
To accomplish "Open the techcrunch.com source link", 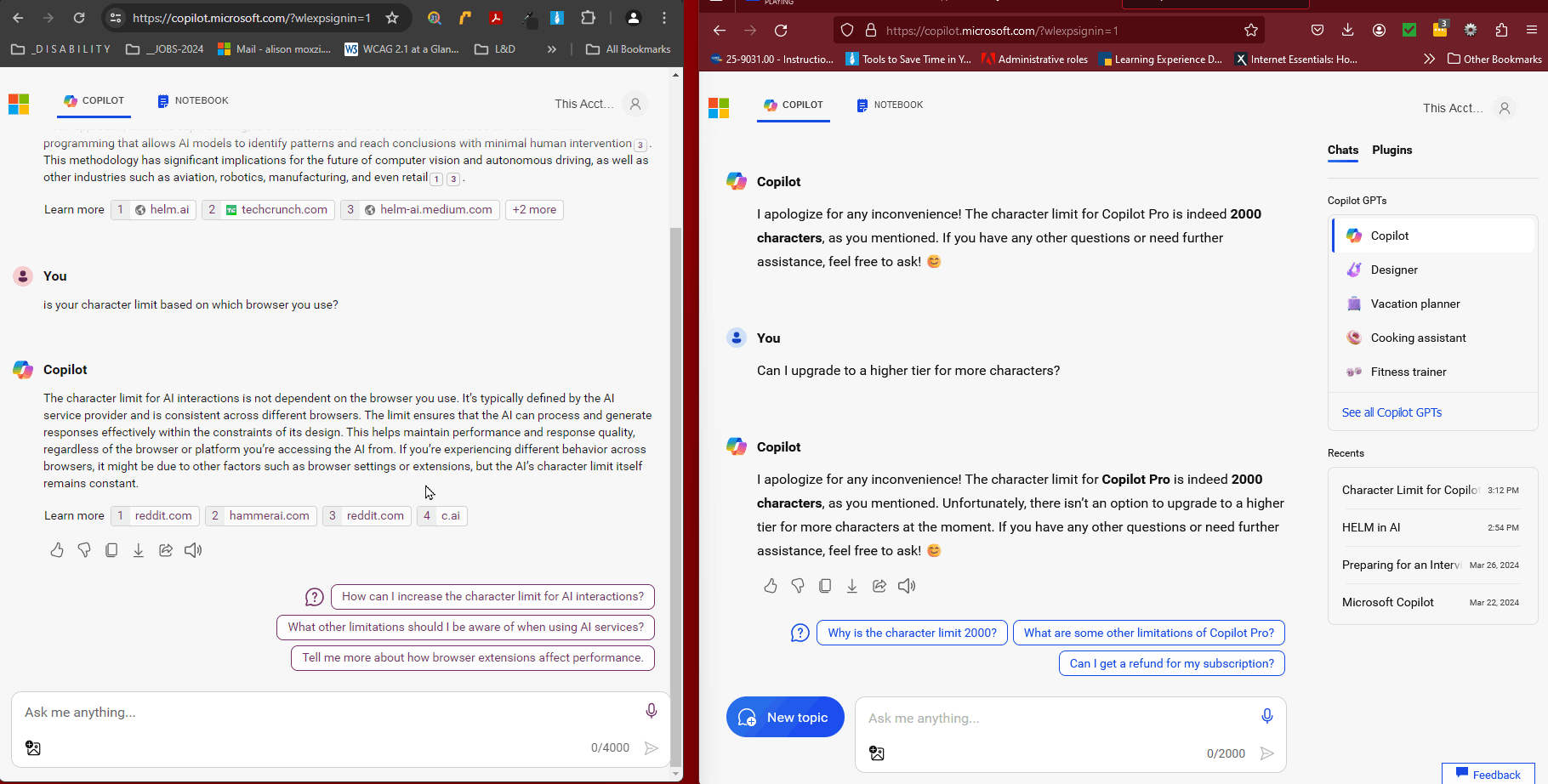I will pyautogui.click(x=269, y=210).
